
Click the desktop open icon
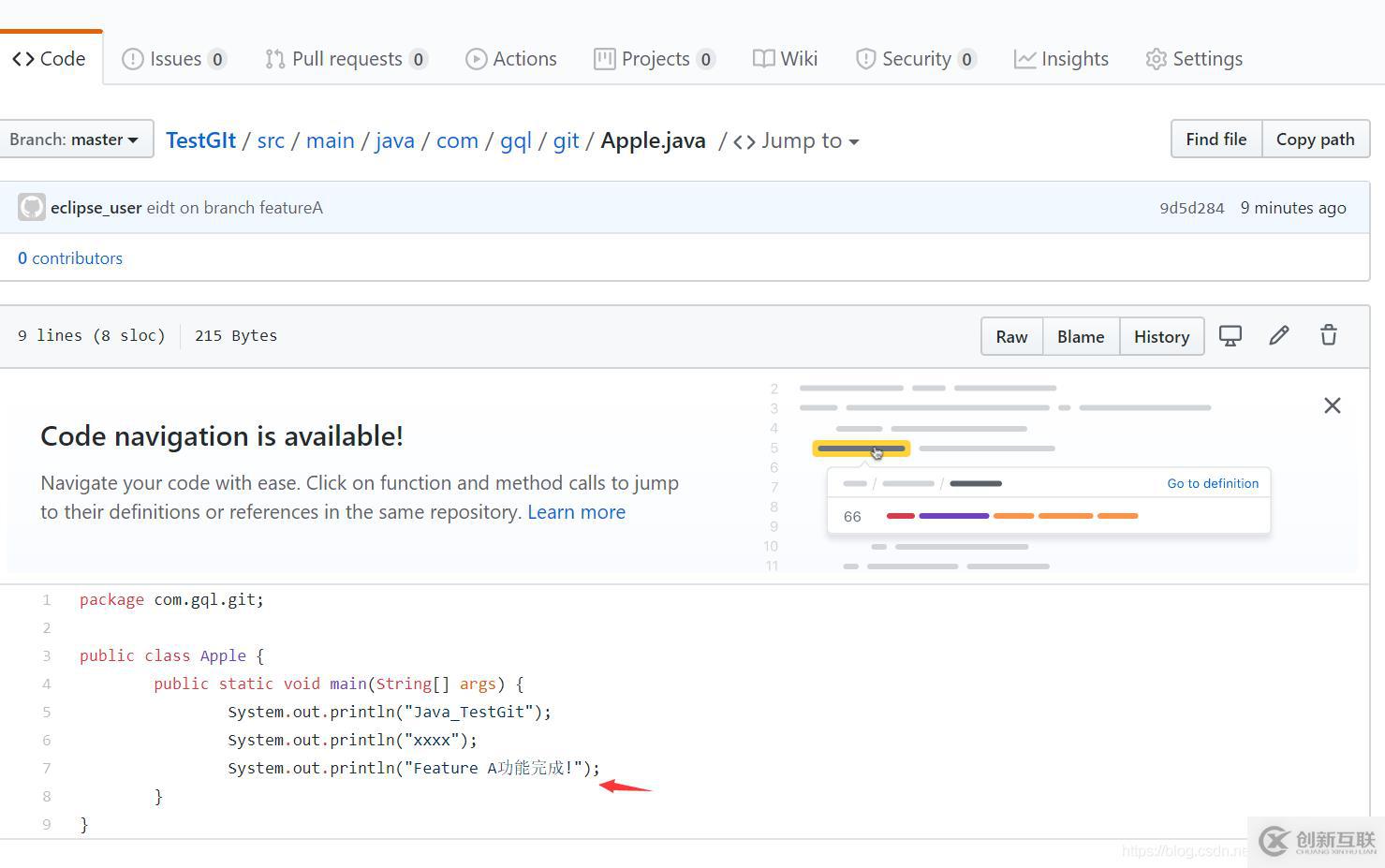point(1230,336)
